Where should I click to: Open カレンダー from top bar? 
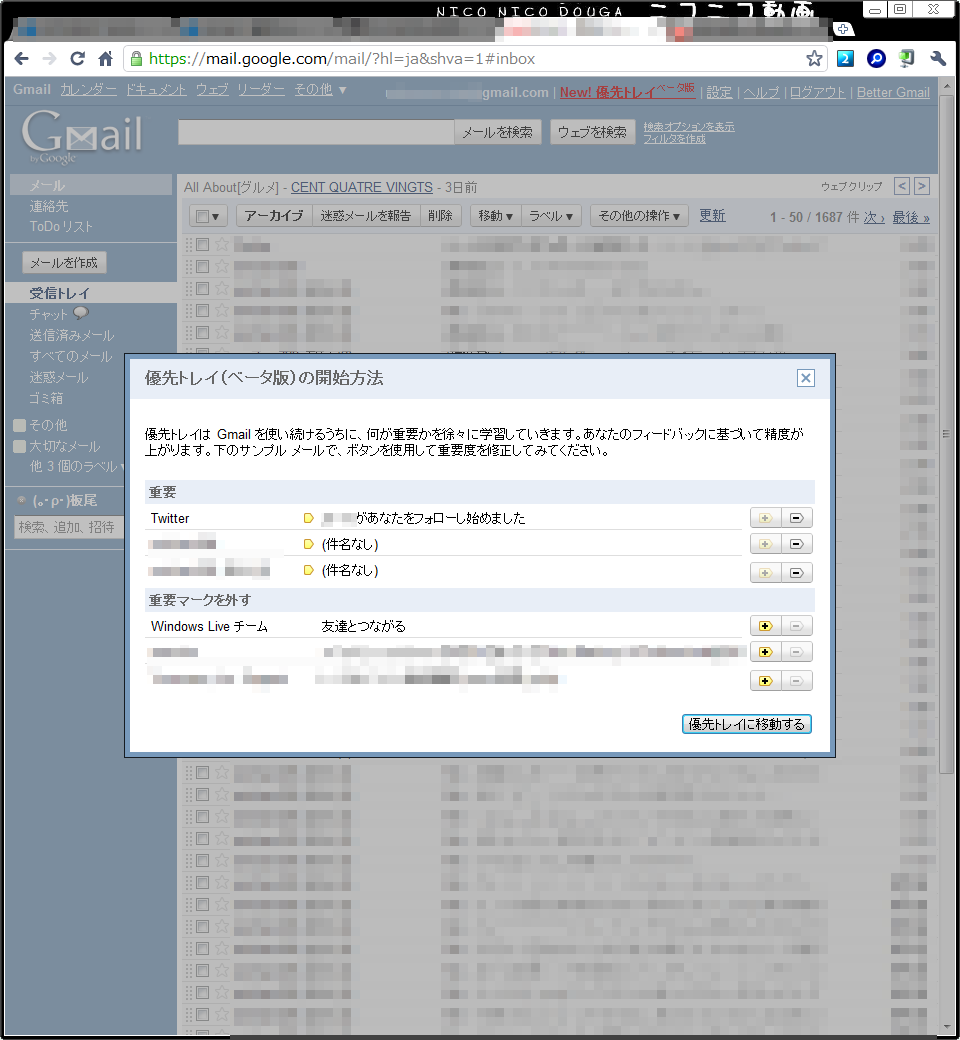click(x=88, y=90)
